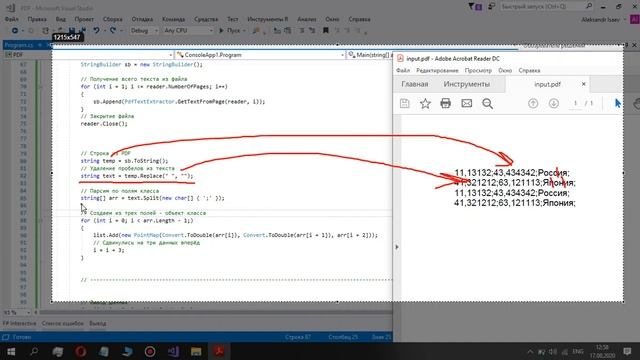Open Quick Launch search field in Visual Studio
This screenshot has width=640, height=360.
tap(546, 7)
